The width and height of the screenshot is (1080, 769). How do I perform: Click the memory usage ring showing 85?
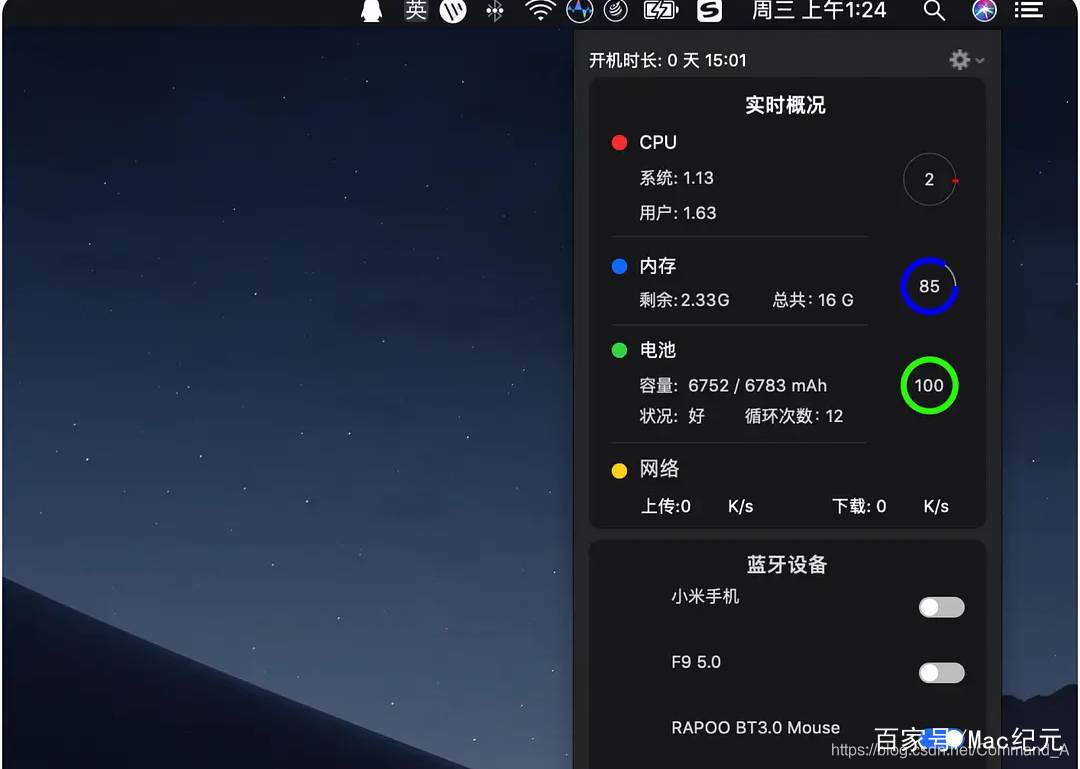[929, 286]
